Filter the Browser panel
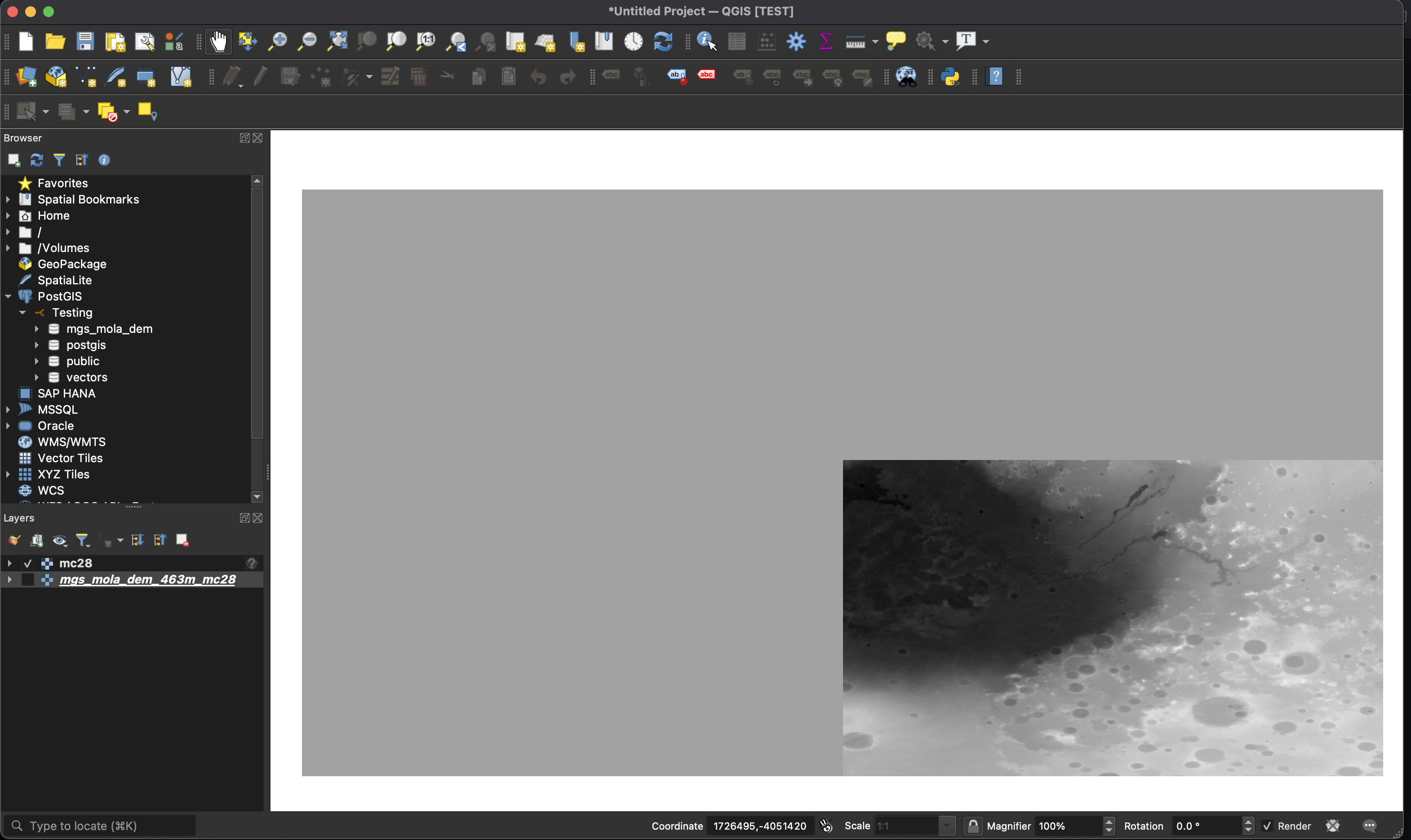 tap(59, 160)
